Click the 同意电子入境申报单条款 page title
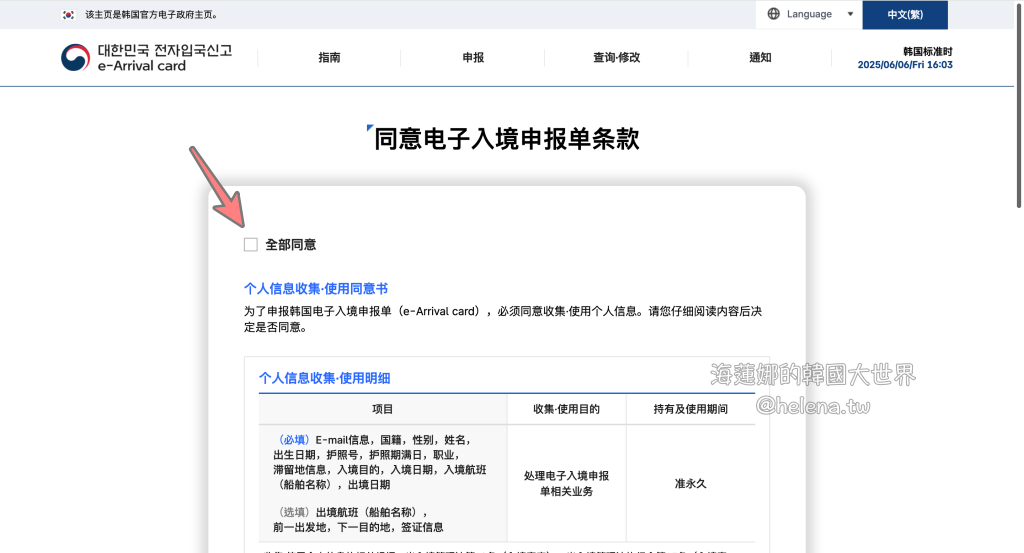The height and width of the screenshot is (553, 1024). [x=506, y=139]
